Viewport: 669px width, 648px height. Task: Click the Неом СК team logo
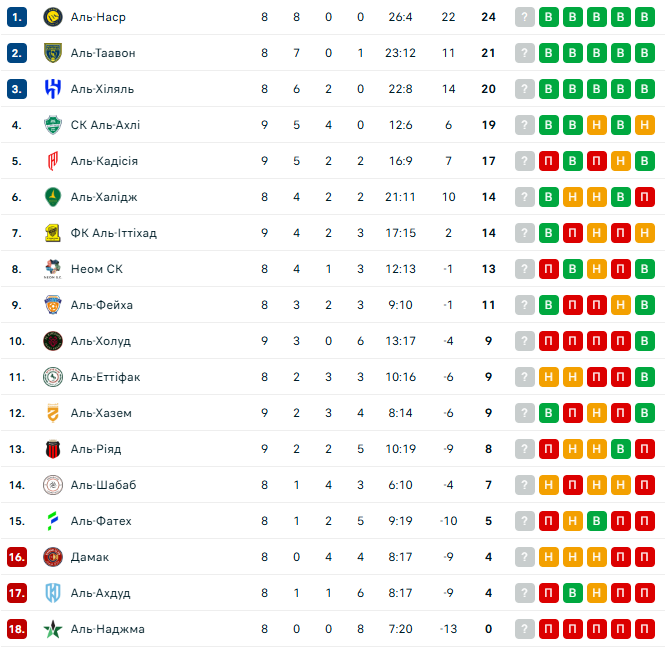[x=53, y=269]
